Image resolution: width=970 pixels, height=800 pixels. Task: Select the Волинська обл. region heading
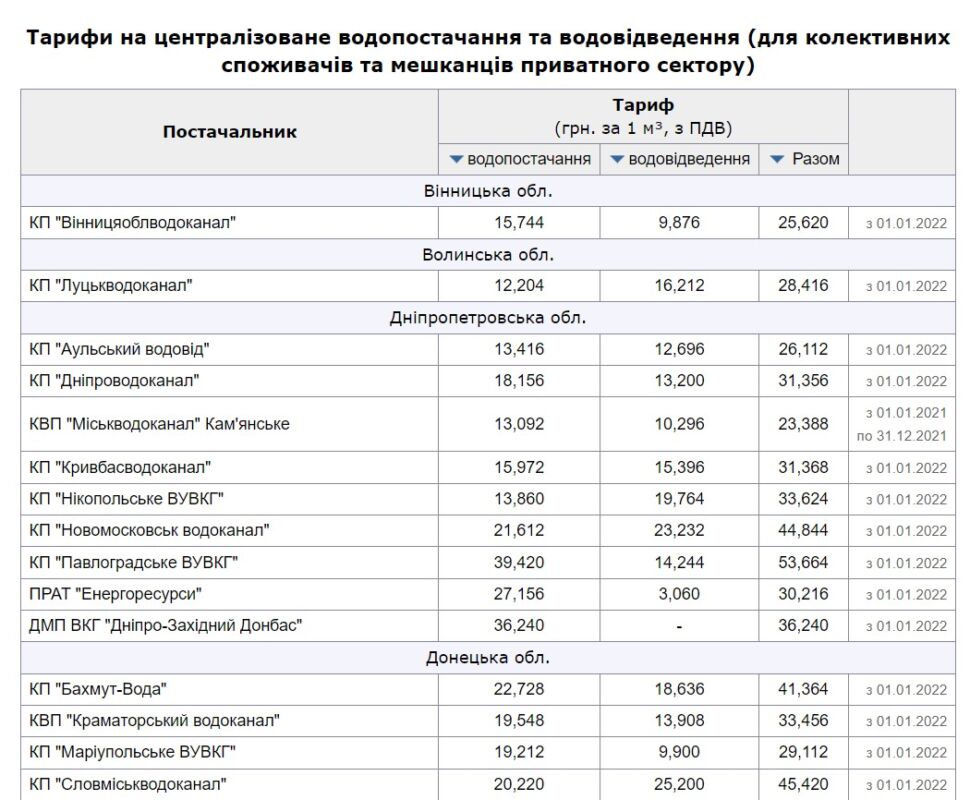(487, 254)
